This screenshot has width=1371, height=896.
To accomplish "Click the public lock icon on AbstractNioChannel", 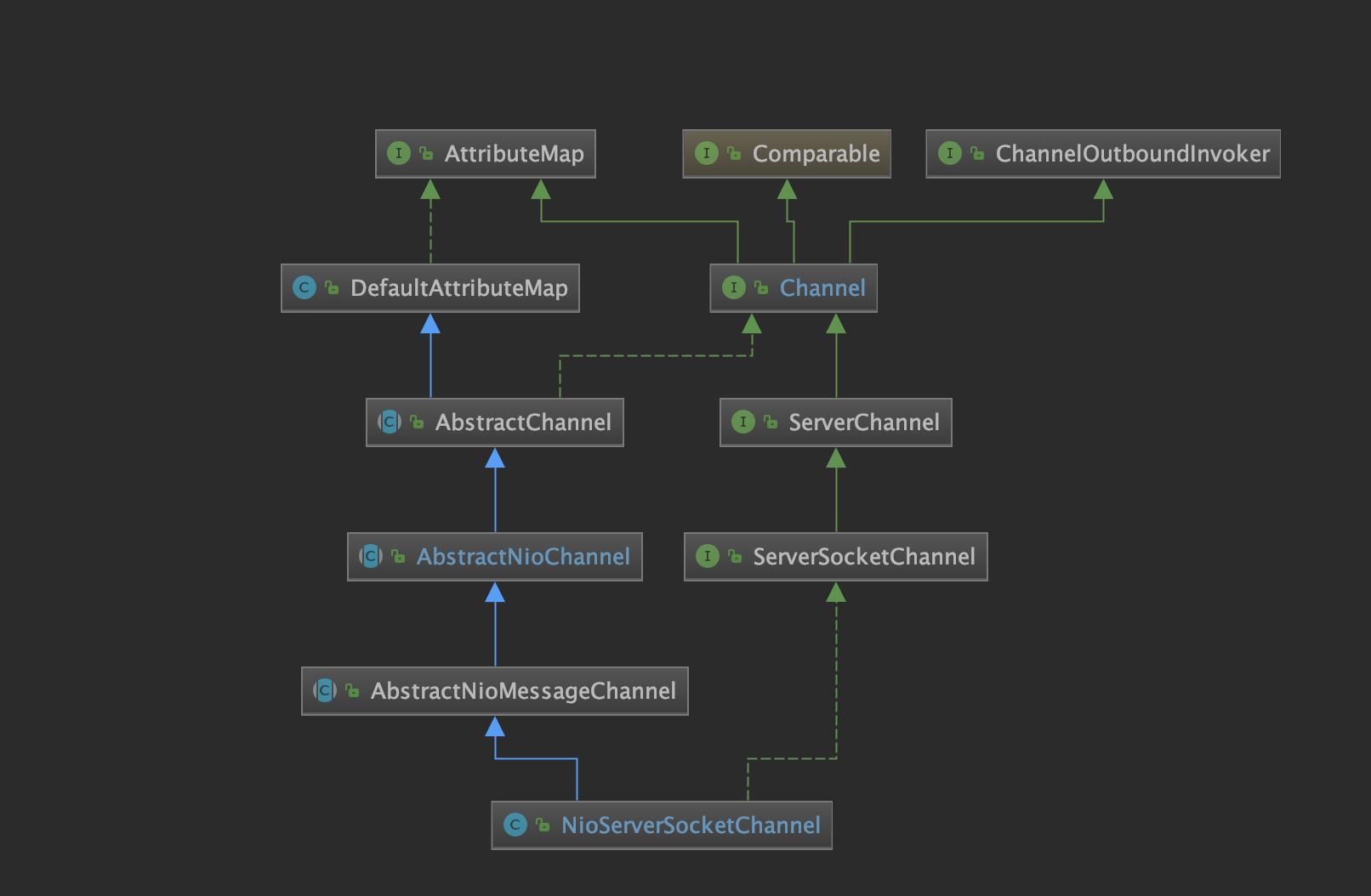I will (x=399, y=557).
